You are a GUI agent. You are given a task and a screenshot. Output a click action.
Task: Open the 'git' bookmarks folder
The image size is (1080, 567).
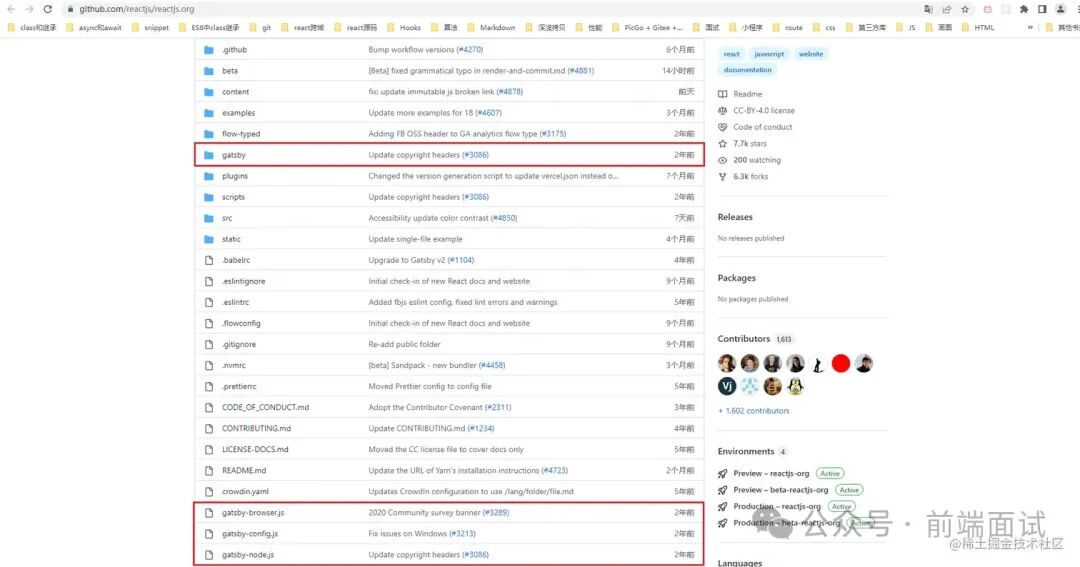click(260, 28)
